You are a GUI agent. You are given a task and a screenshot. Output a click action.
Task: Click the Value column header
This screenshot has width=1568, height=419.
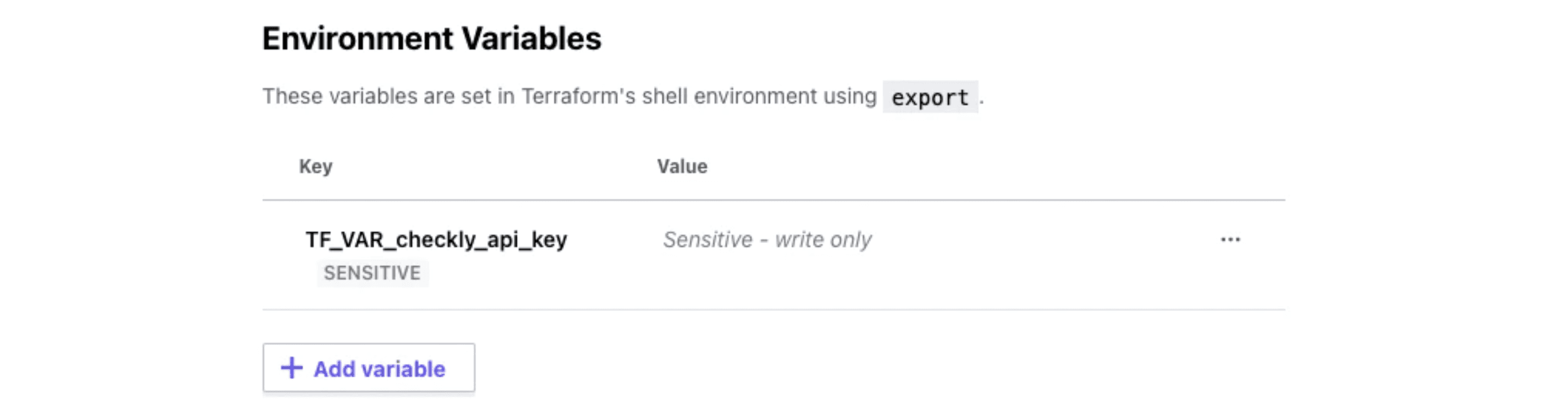682,167
